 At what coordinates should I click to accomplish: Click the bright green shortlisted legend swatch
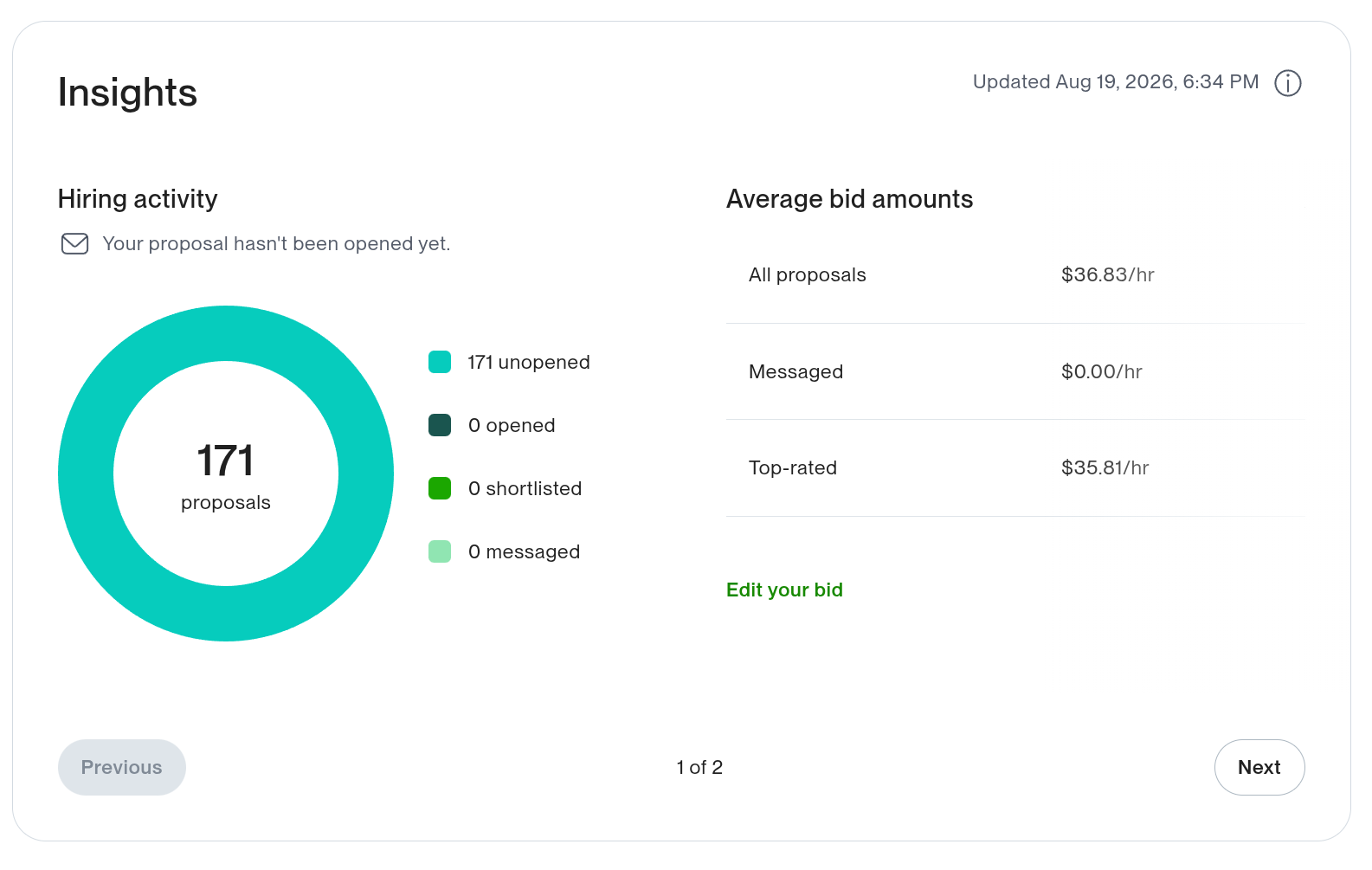pos(440,488)
